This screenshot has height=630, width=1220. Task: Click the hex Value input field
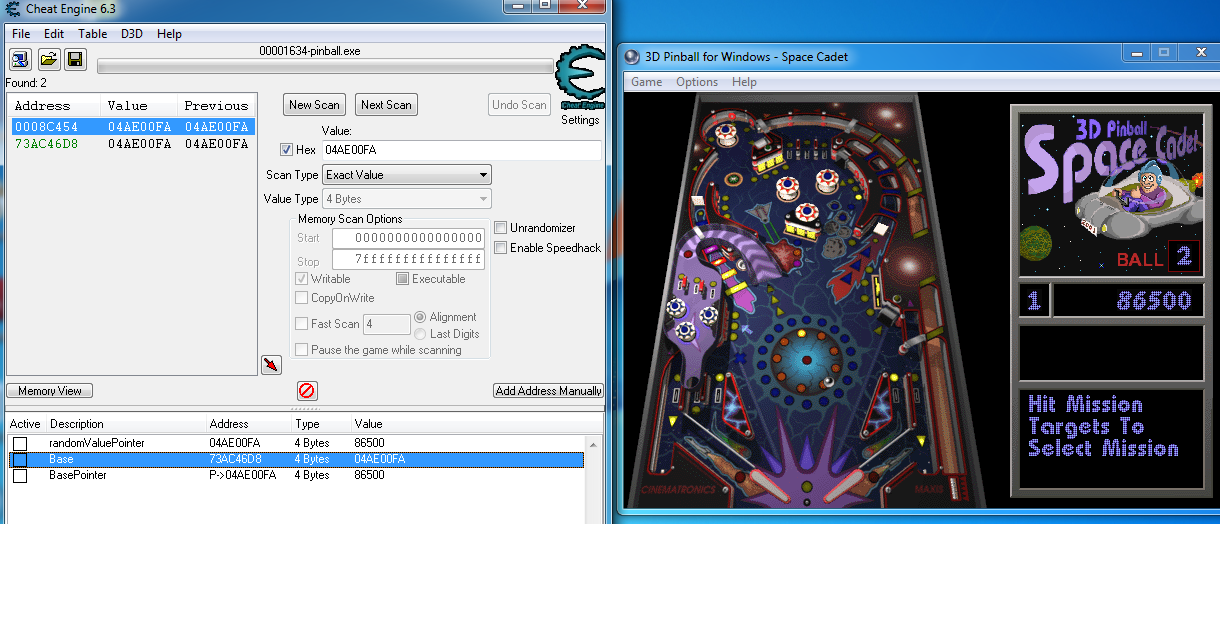[x=461, y=150]
